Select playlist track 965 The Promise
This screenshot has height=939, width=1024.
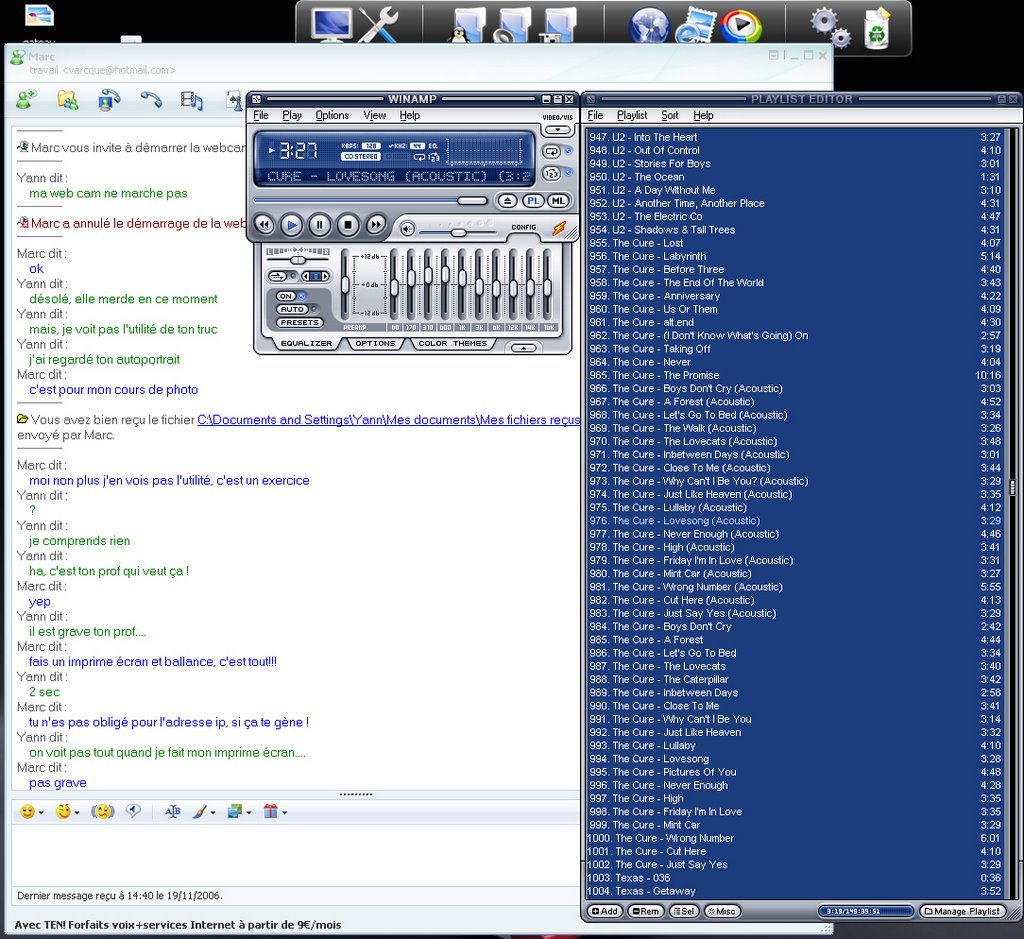point(794,375)
